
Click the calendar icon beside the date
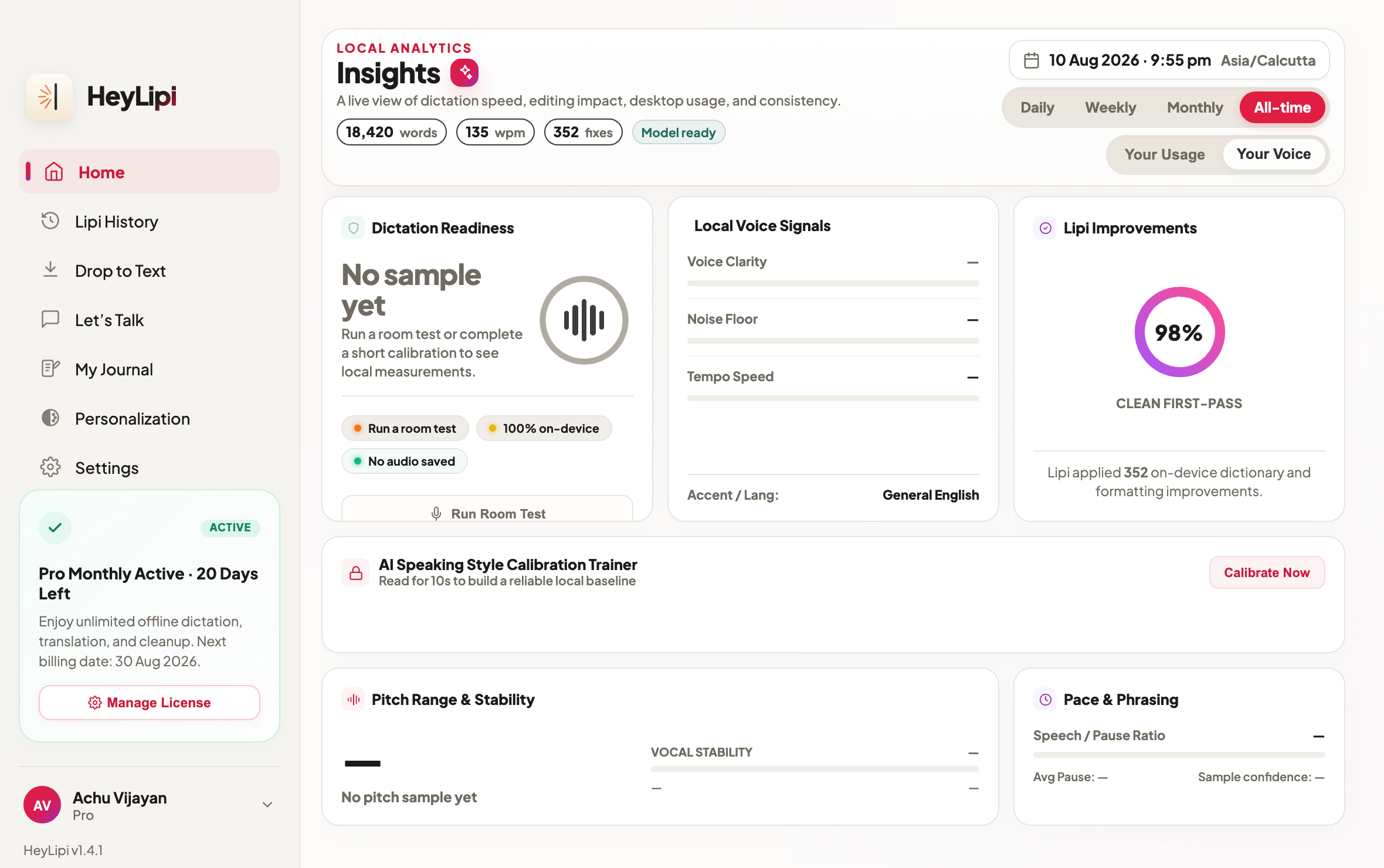1032,60
